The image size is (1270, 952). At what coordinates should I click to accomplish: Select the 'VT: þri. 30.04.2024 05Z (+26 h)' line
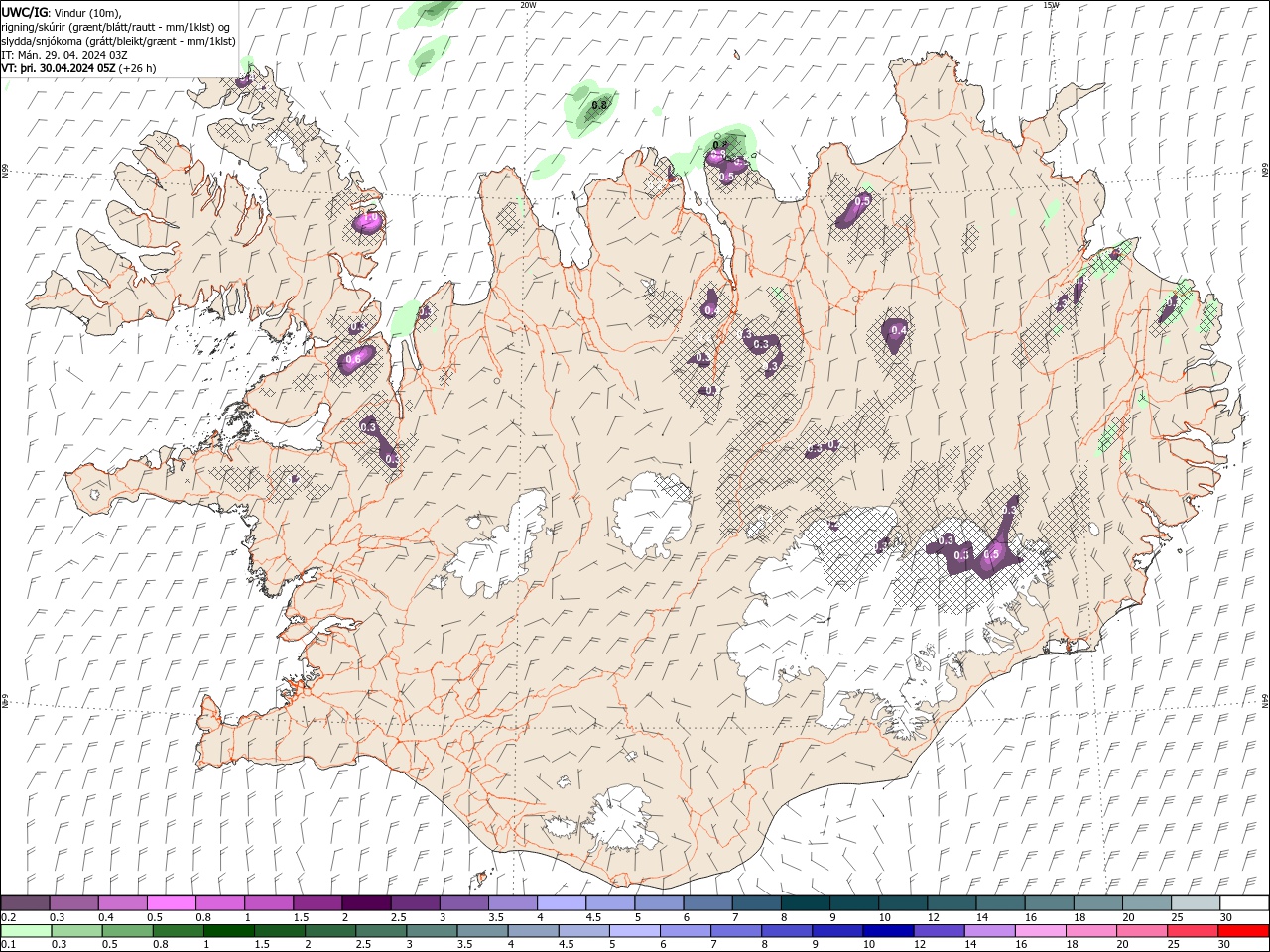click(x=79, y=68)
